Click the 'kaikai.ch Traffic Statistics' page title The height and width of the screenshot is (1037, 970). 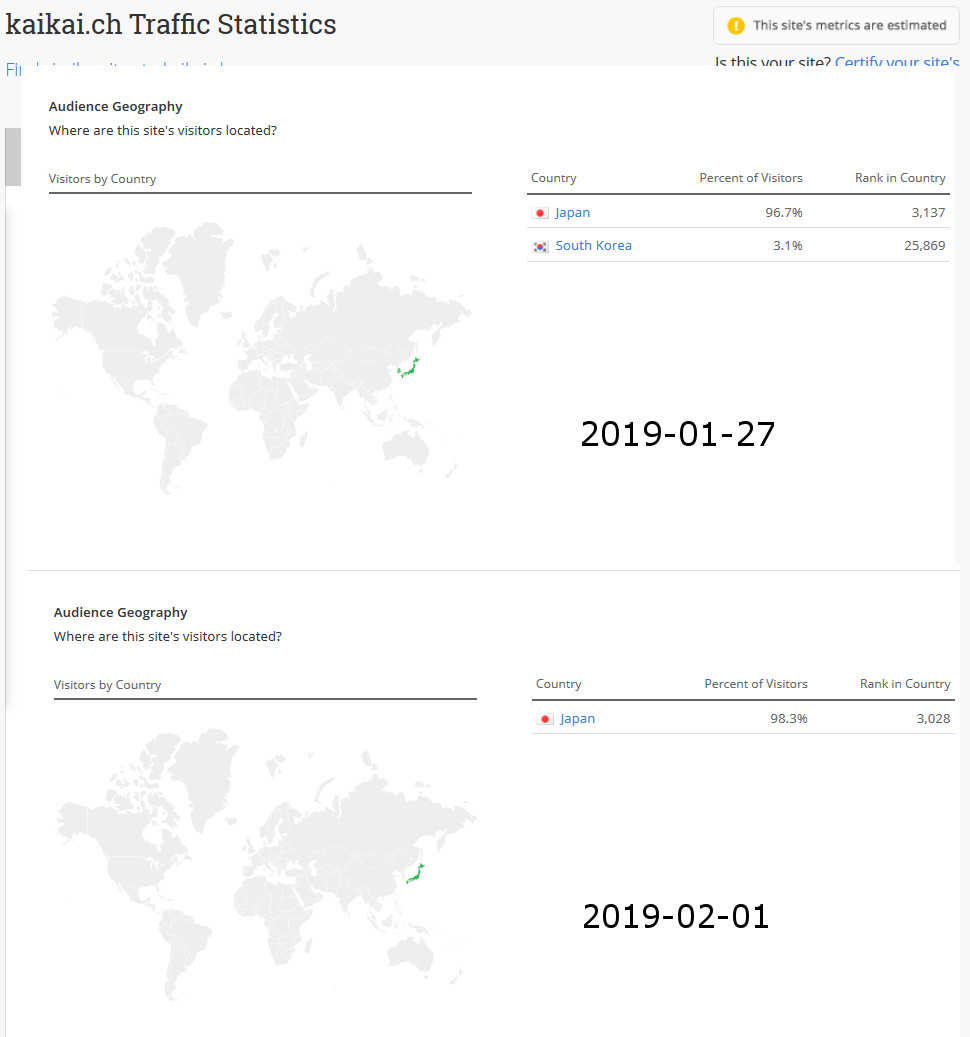(171, 24)
